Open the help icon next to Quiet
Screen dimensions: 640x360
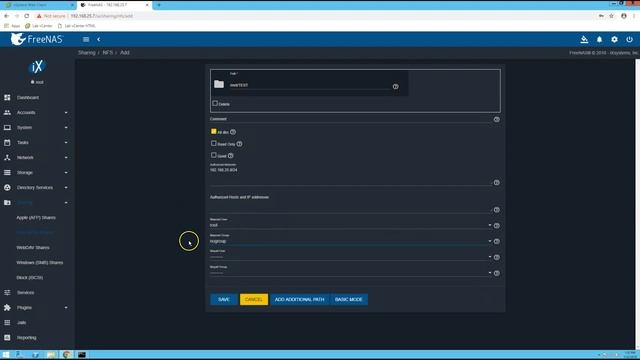coord(231,156)
